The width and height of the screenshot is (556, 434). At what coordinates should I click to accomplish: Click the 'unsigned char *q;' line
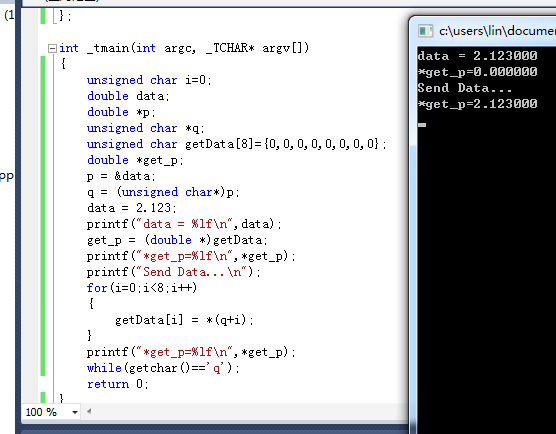(x=145, y=128)
